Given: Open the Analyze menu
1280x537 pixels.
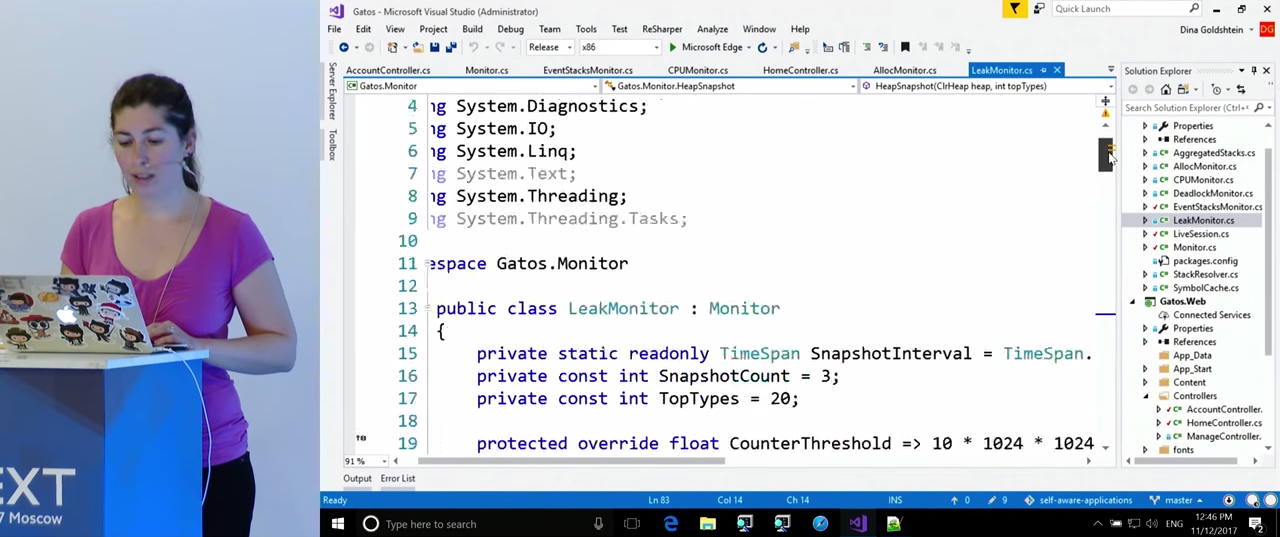Looking at the screenshot, I should coord(712,29).
